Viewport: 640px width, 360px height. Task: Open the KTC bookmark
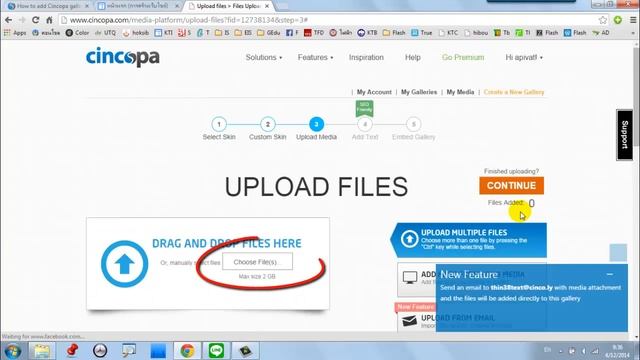tap(448, 33)
